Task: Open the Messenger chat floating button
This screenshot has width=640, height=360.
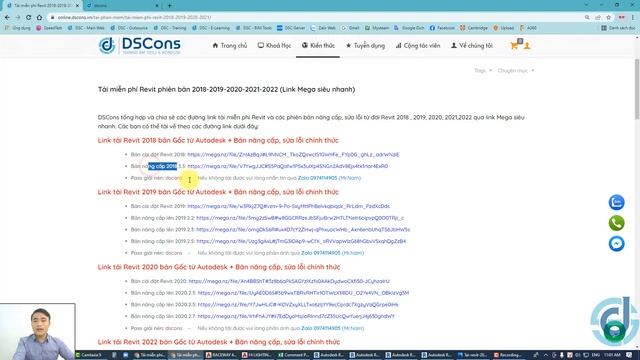Action: [616, 244]
